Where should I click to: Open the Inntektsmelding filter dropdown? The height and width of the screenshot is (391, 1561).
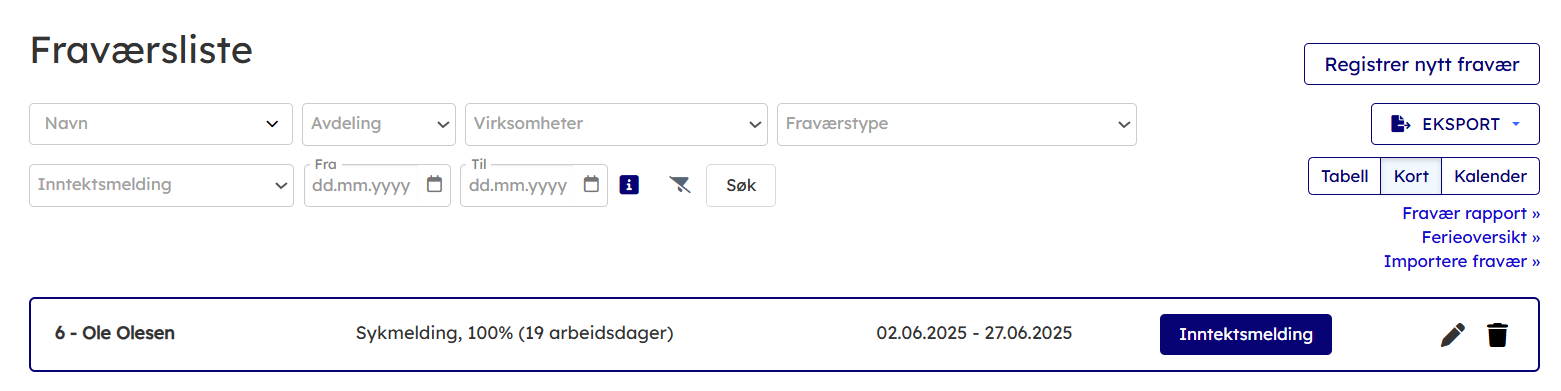click(x=162, y=185)
